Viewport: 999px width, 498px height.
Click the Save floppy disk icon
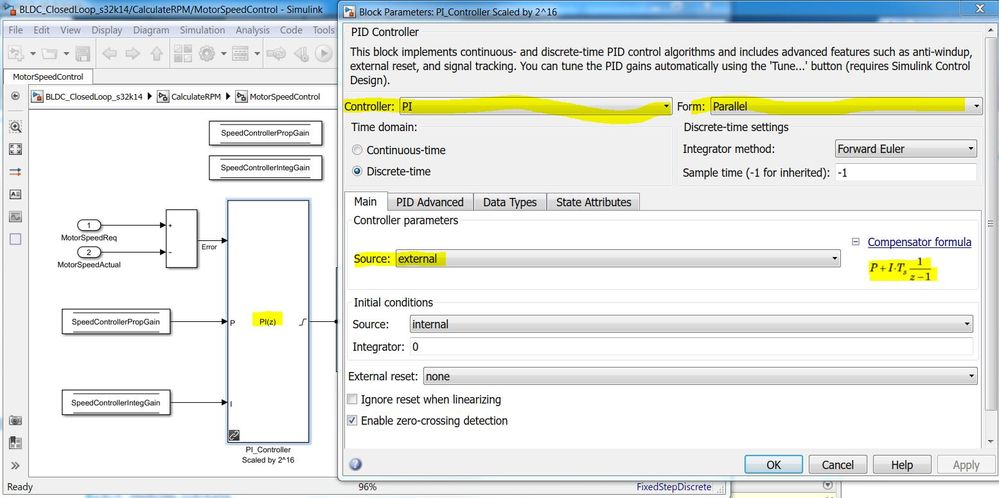(83, 54)
